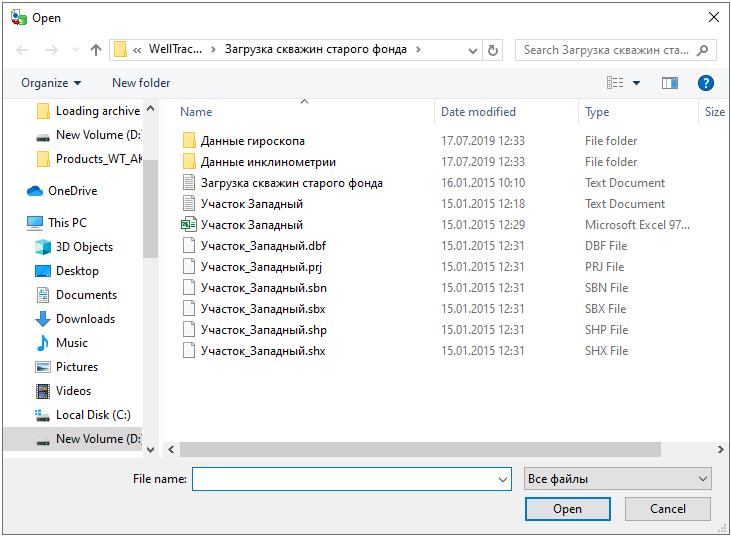Toggle the preview pane icon
The height and width of the screenshot is (537, 731).
coord(669,83)
